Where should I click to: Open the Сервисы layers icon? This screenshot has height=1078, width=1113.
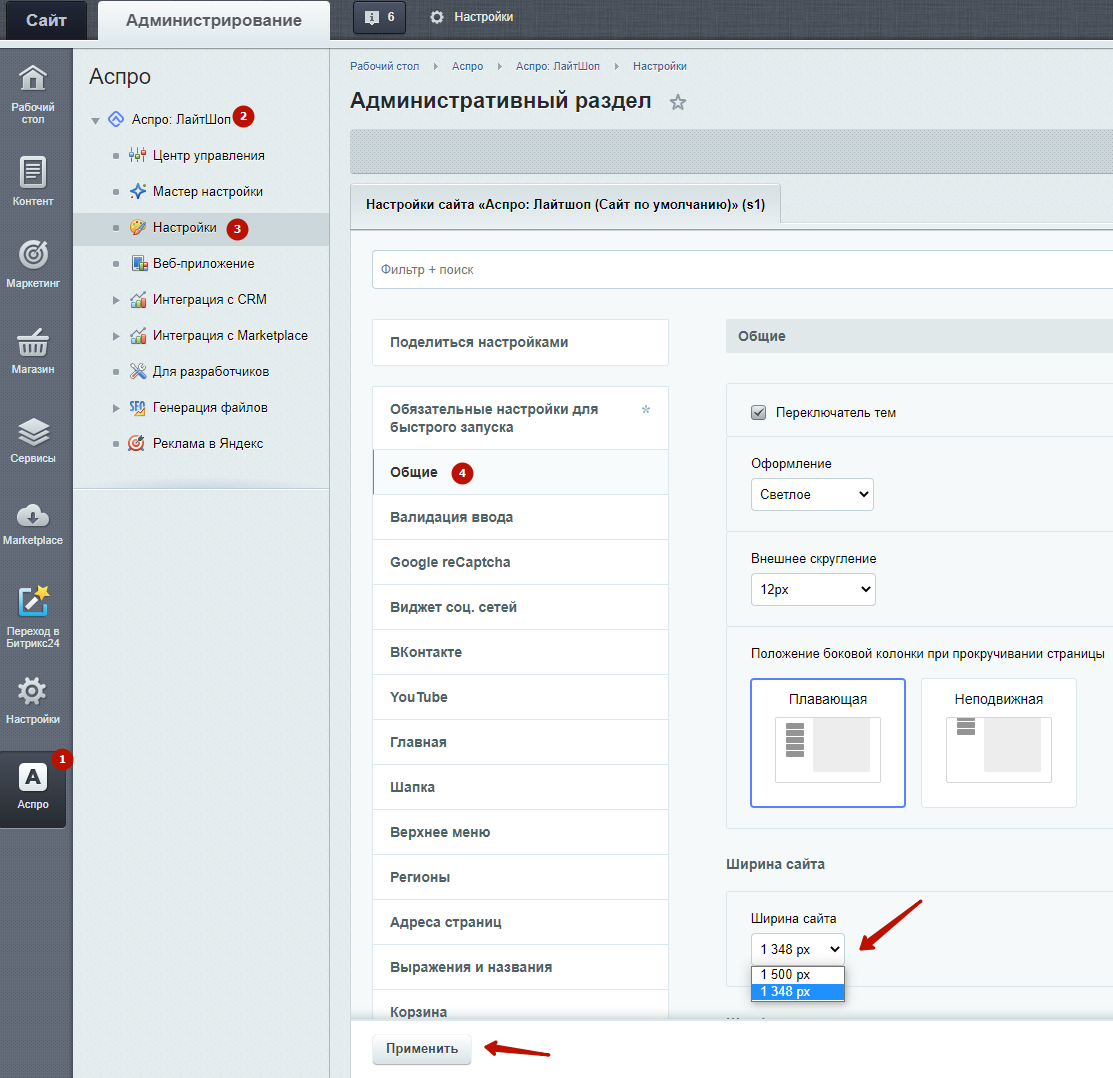[x=33, y=431]
